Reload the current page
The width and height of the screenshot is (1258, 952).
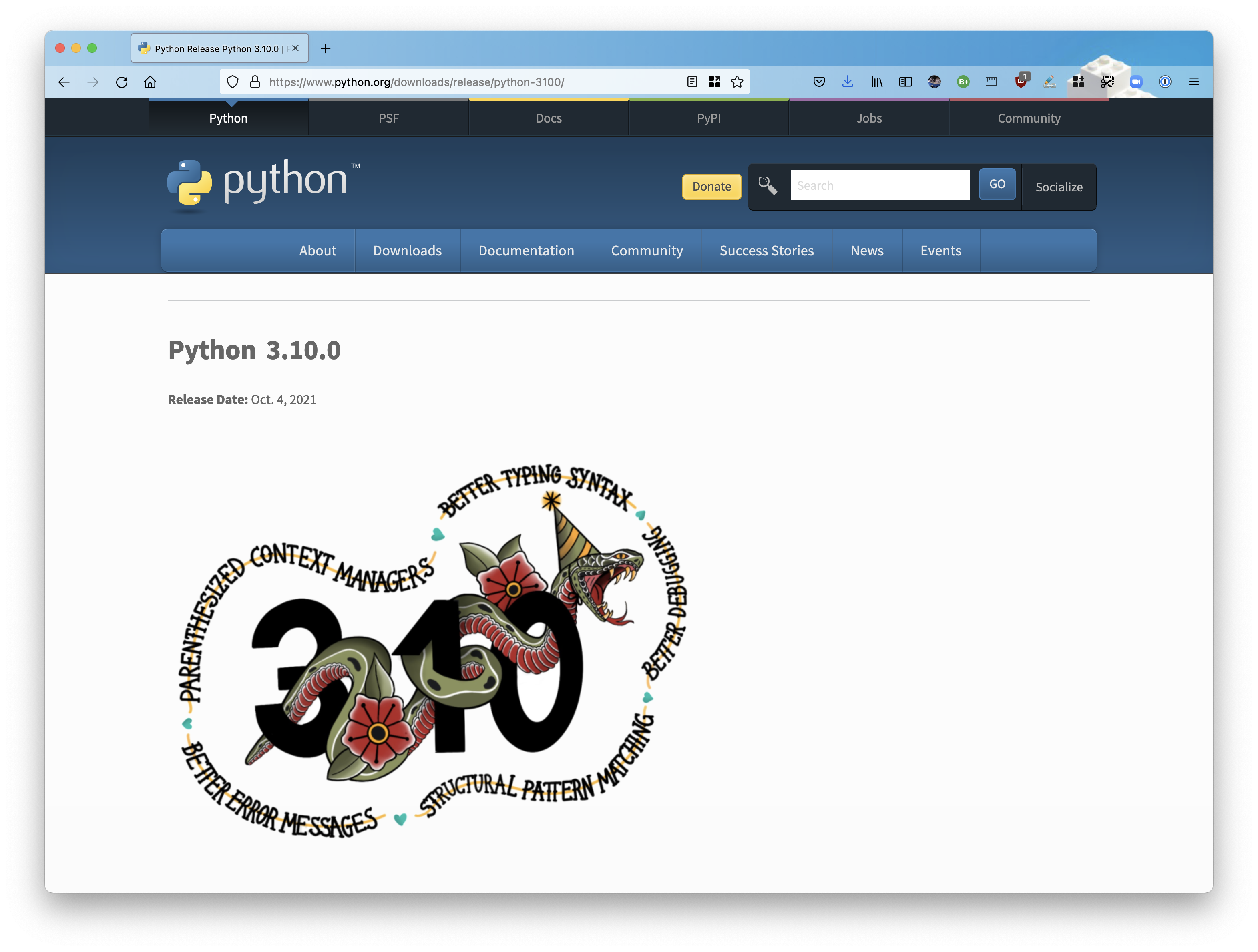(122, 82)
